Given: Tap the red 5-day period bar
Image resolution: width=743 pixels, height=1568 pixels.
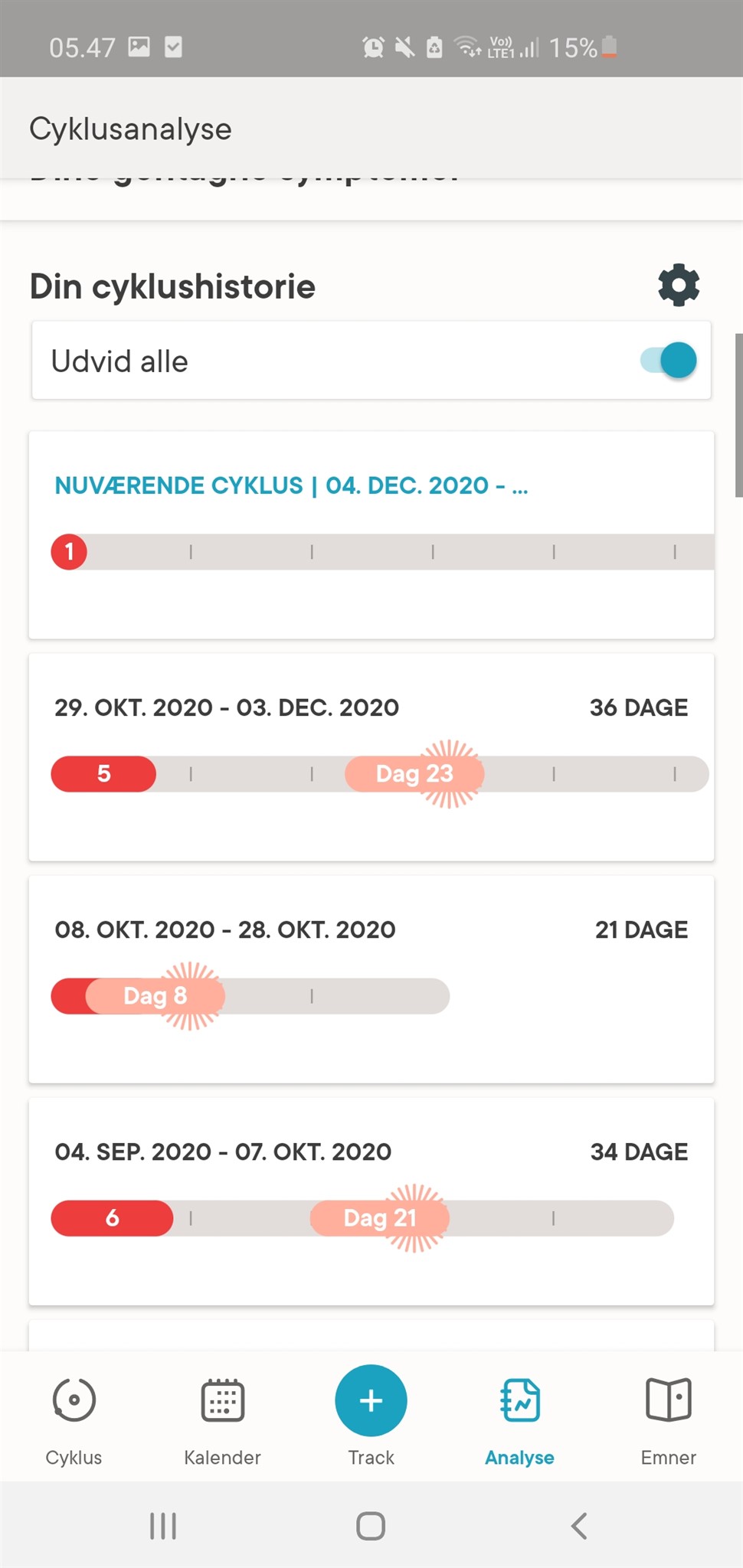Looking at the screenshot, I should pos(103,773).
